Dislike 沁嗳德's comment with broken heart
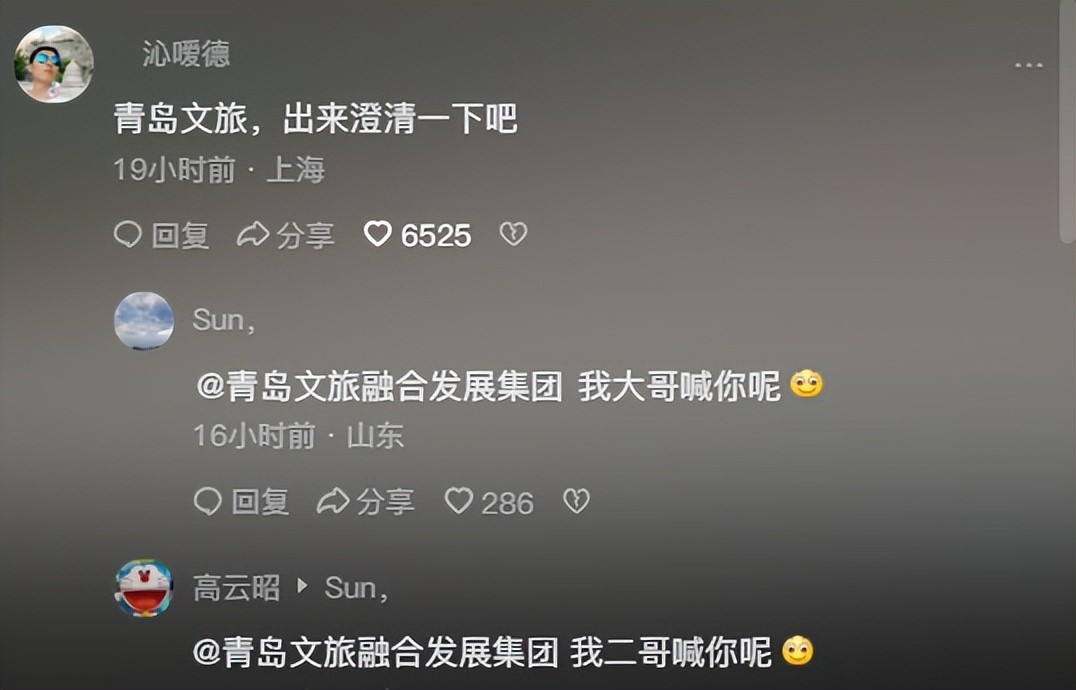 tap(513, 234)
